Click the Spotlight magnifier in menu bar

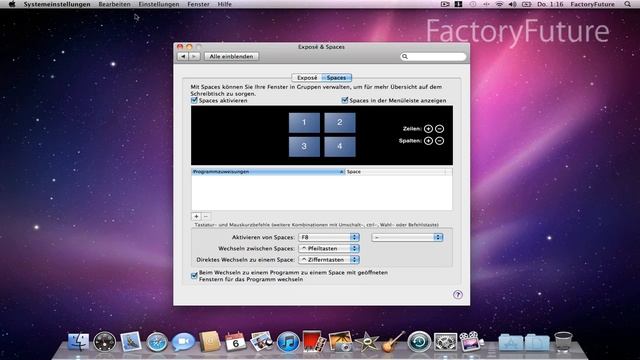click(627, 4)
